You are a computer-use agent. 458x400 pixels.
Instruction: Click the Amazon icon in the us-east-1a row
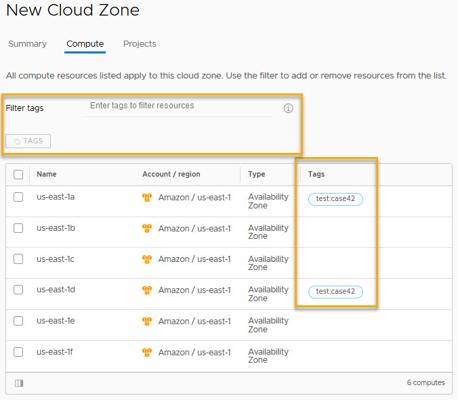coord(147,197)
